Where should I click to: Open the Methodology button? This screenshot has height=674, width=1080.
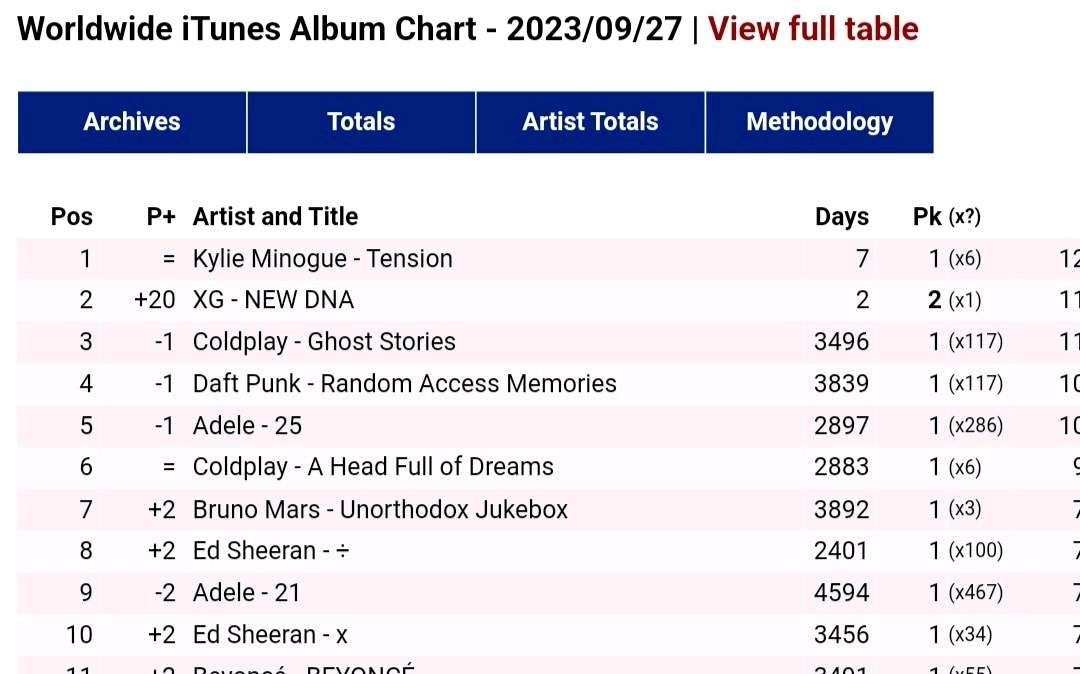(820, 122)
